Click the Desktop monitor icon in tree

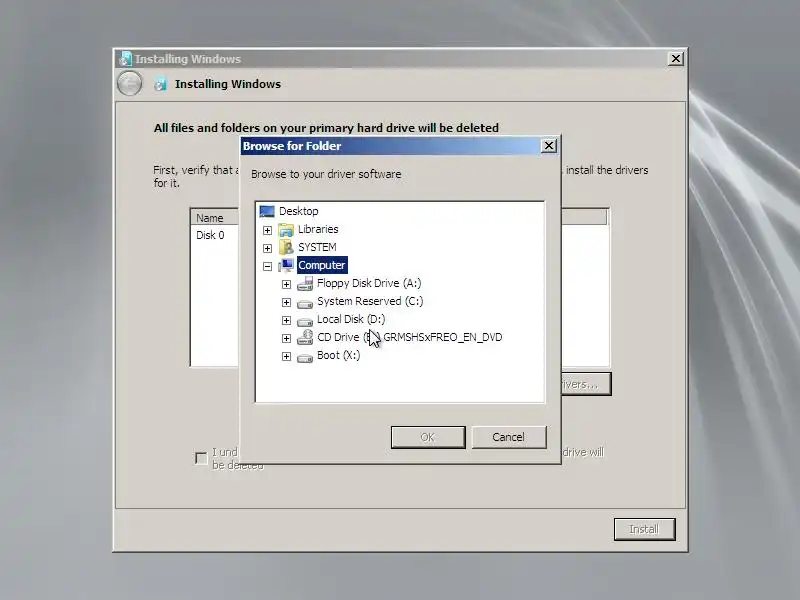(x=267, y=211)
